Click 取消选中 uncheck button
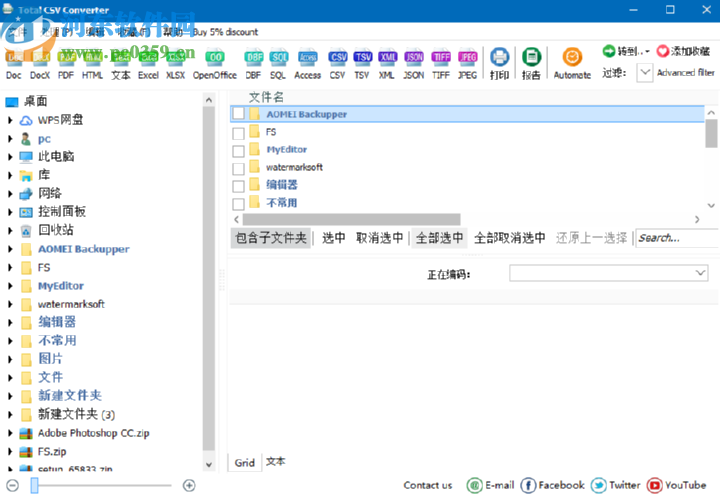Viewport: 720px width, 499px height. [x=380, y=238]
